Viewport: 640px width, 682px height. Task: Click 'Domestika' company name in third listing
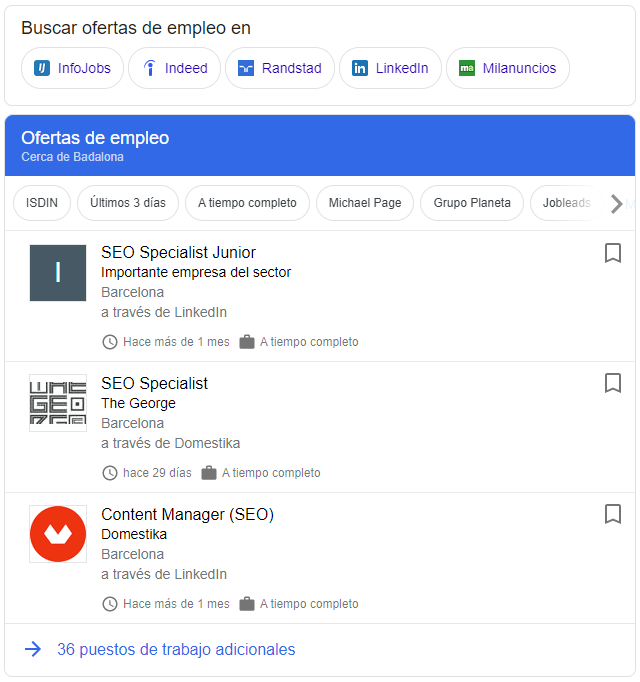[x=134, y=534]
